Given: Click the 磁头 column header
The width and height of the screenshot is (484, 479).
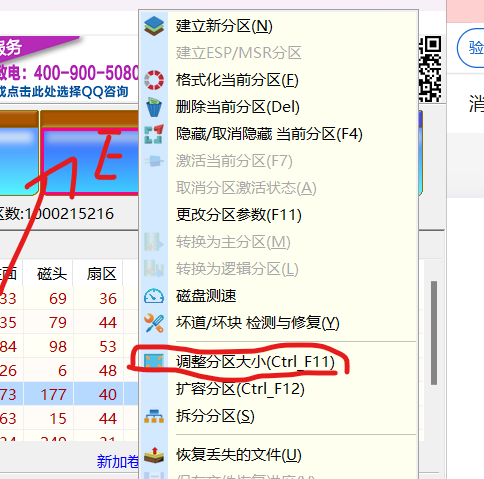Looking at the screenshot, I should [x=52, y=274].
